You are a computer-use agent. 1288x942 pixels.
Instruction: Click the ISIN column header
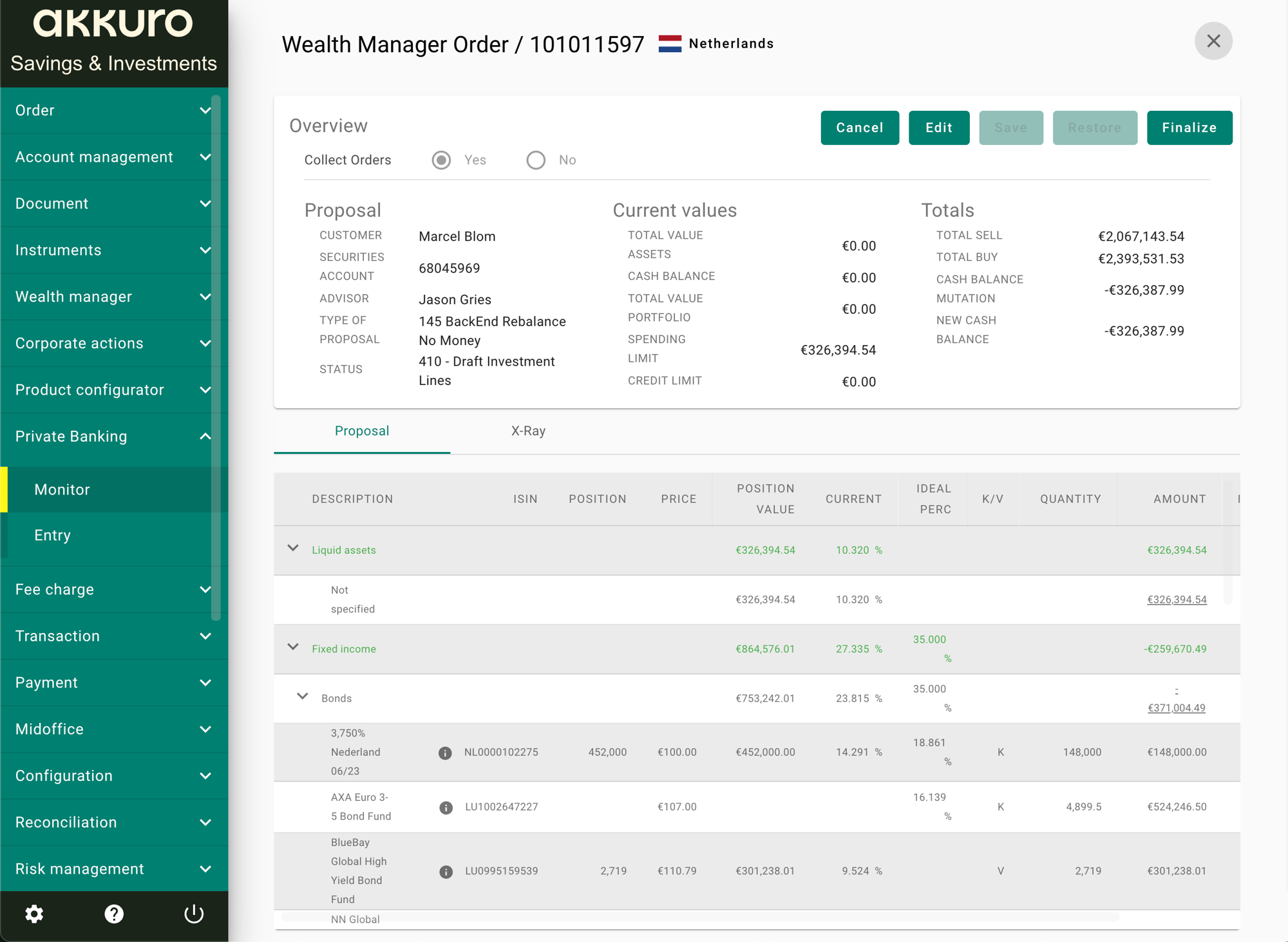[525, 499]
